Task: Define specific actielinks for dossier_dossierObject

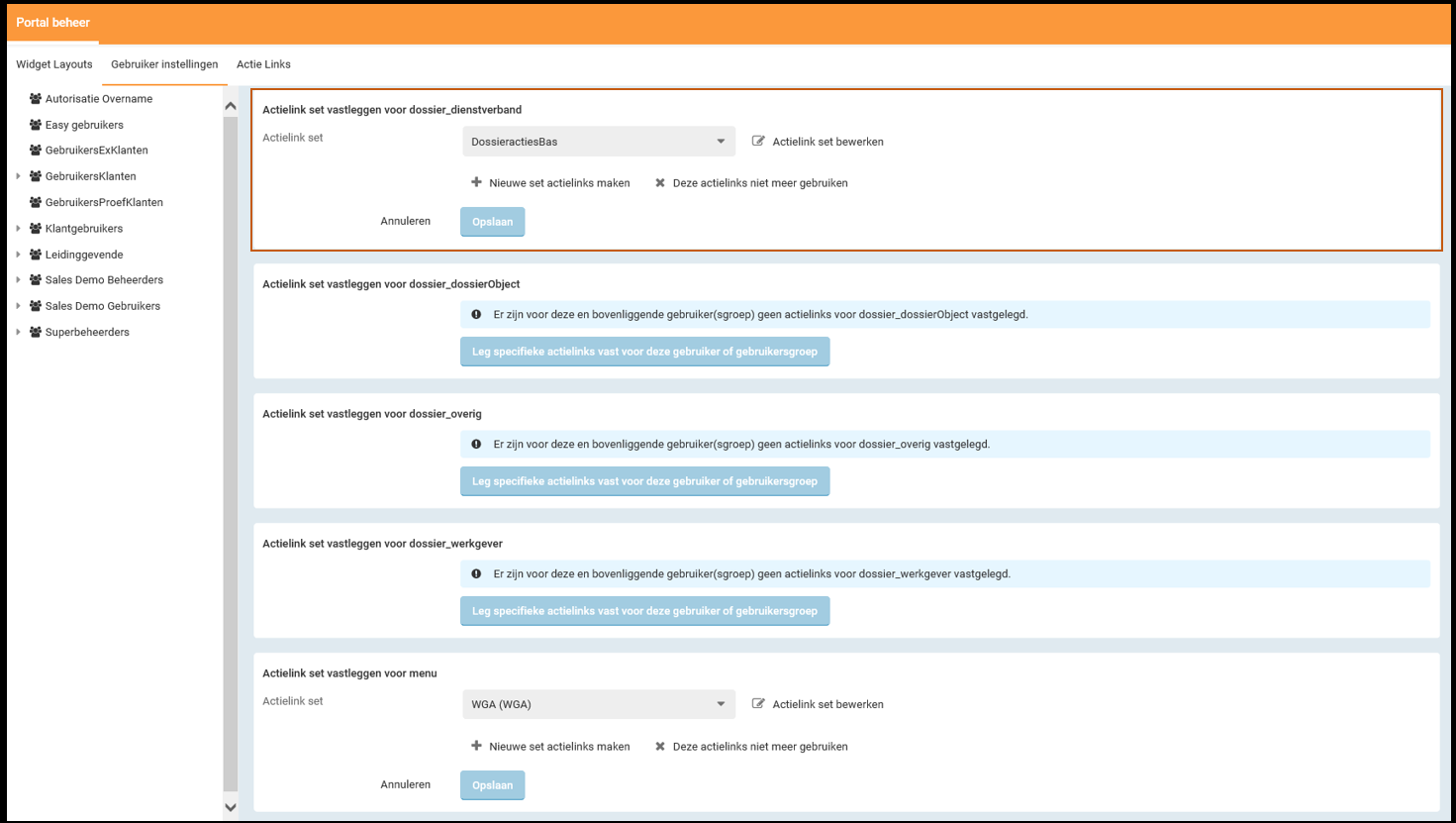Action: tap(644, 352)
